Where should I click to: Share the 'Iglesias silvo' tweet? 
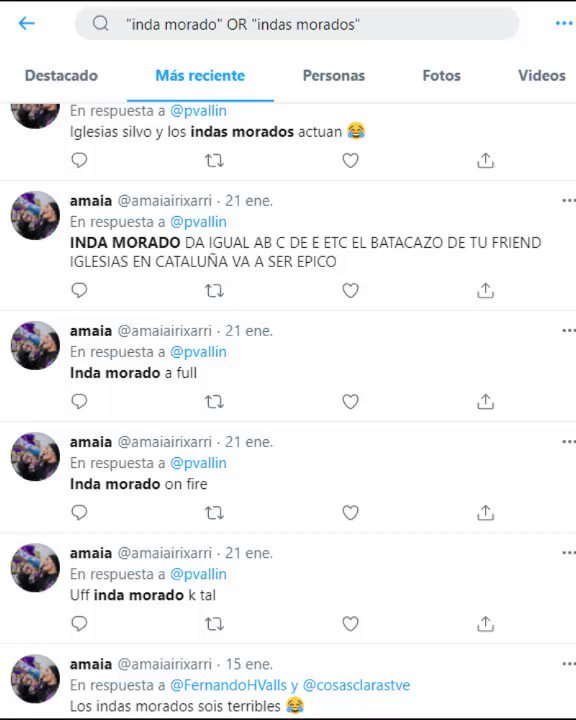pyautogui.click(x=486, y=160)
